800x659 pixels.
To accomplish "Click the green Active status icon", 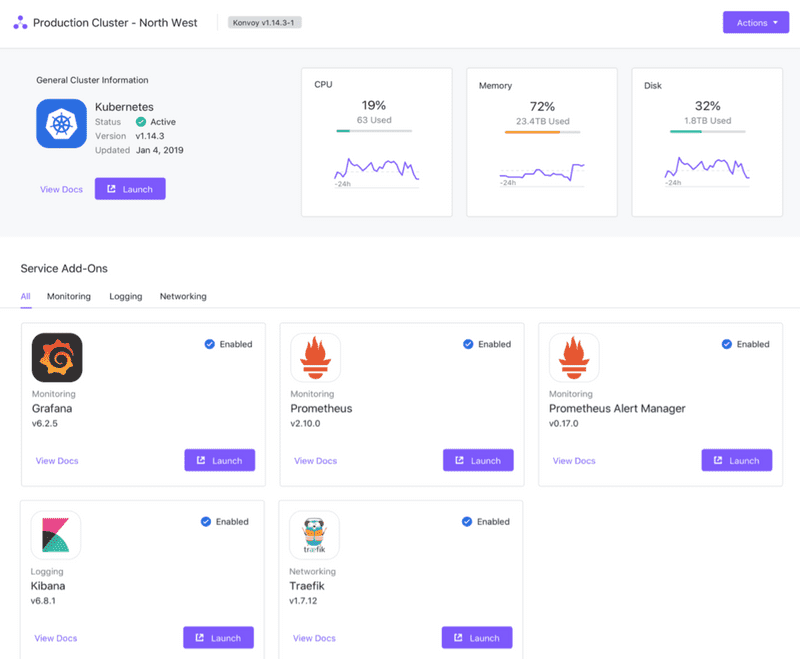I will pos(141,122).
